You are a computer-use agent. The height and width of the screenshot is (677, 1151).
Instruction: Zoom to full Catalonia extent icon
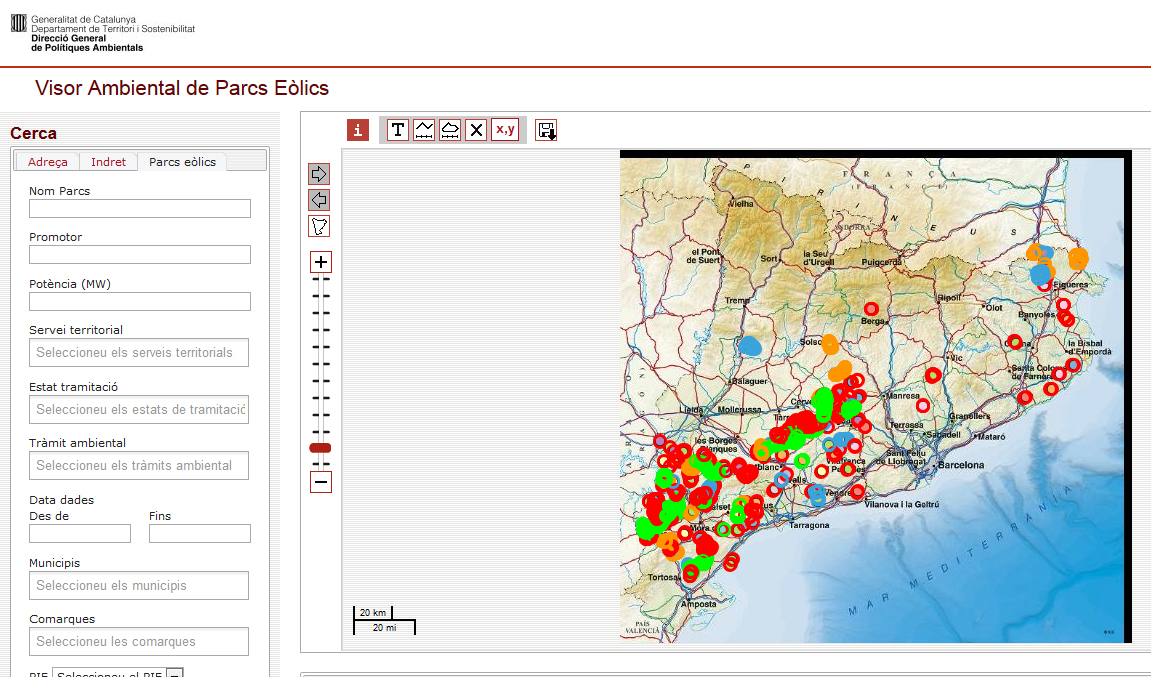(319, 226)
